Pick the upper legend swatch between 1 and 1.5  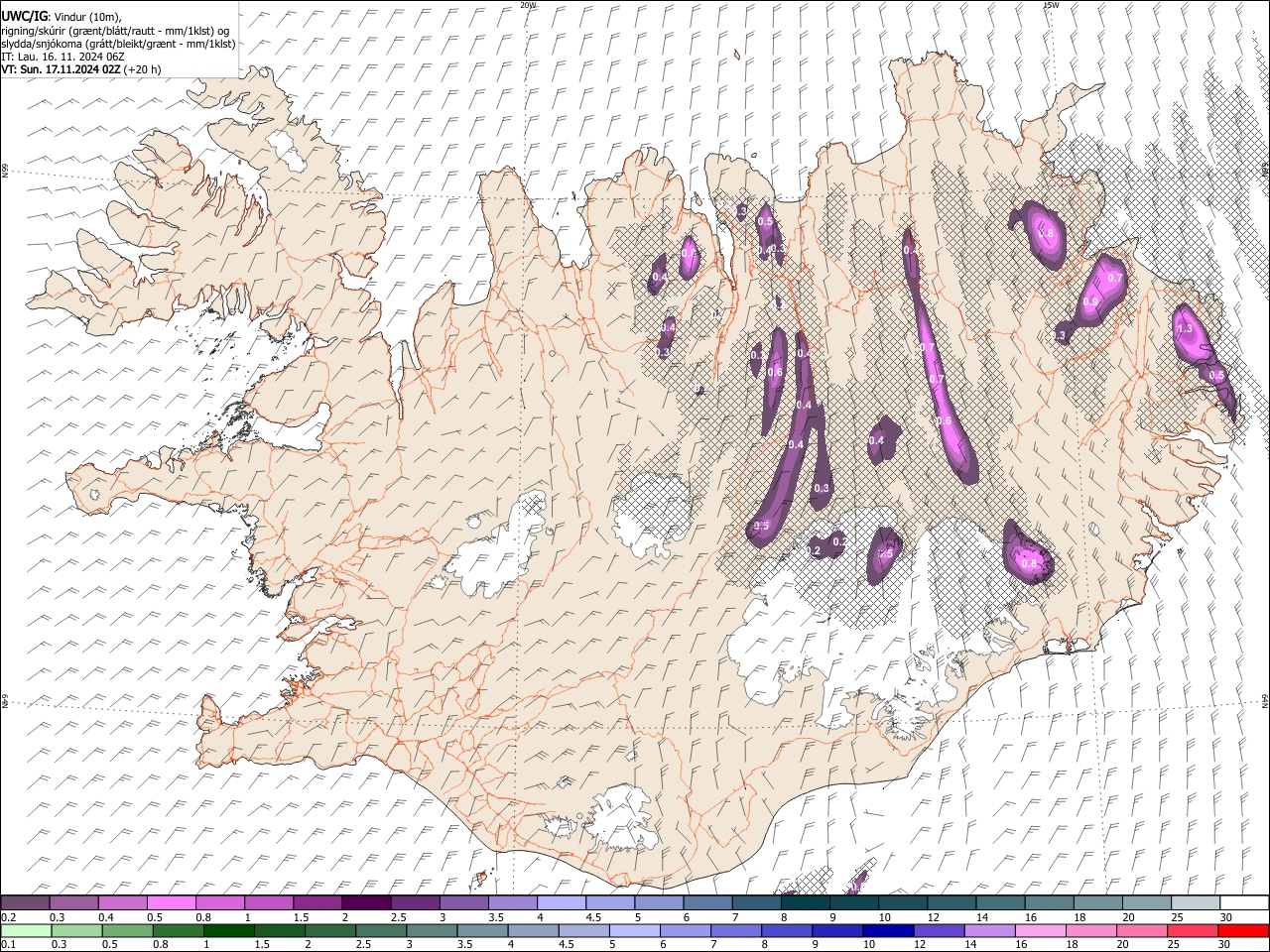[x=269, y=902]
